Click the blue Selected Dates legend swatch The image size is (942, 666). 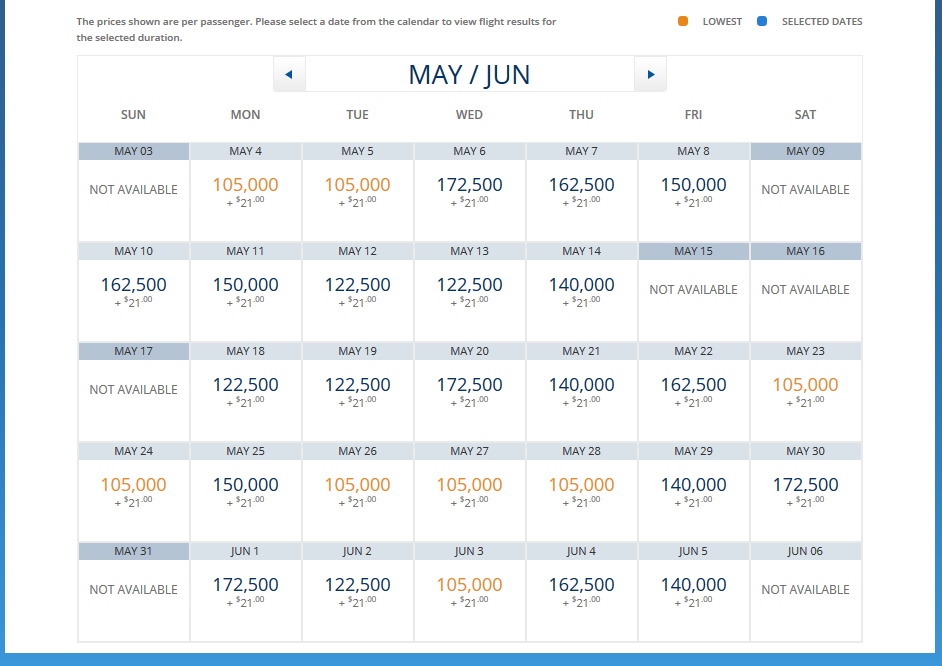(x=762, y=21)
